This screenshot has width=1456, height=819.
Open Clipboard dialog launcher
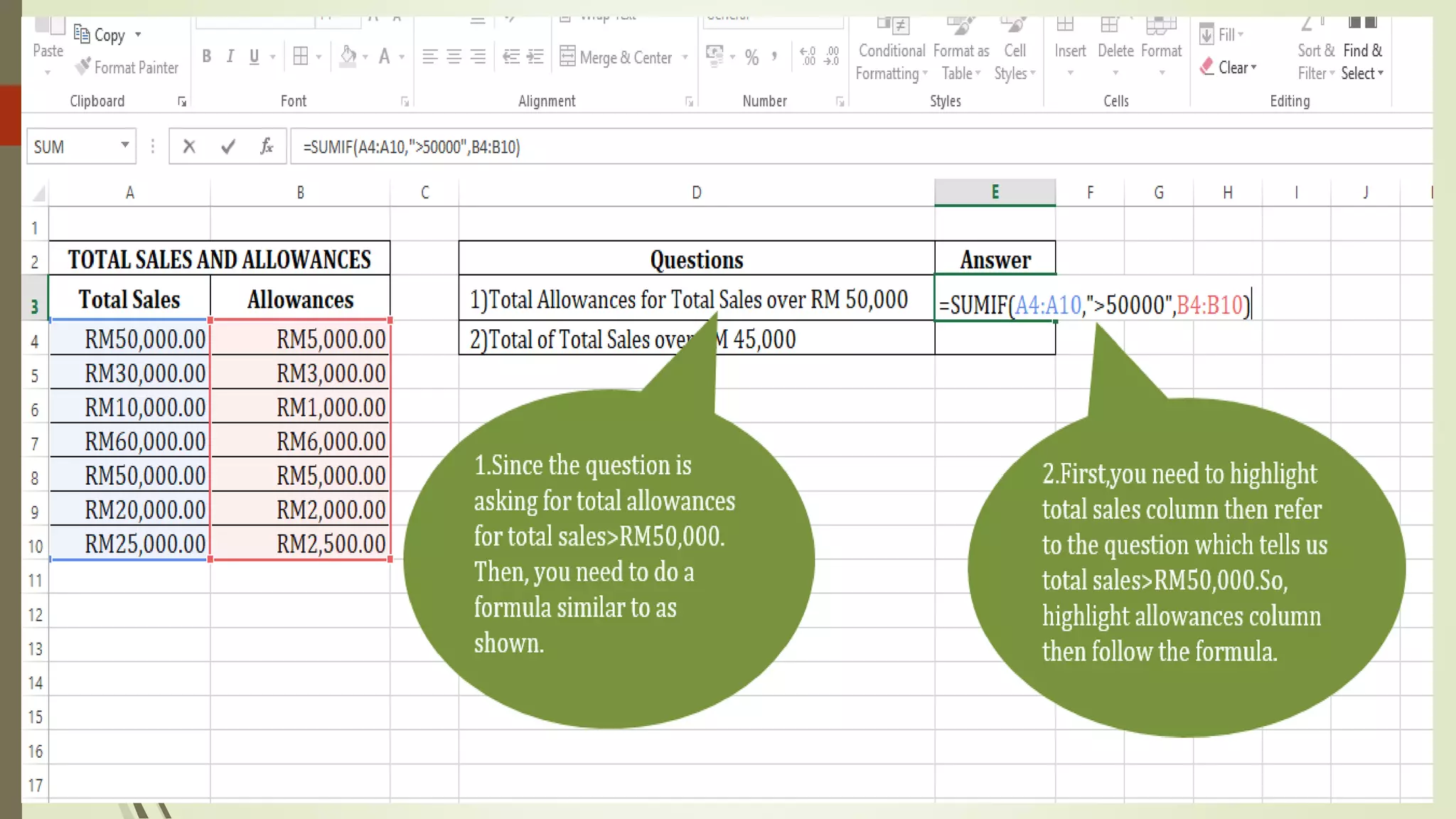point(182,102)
